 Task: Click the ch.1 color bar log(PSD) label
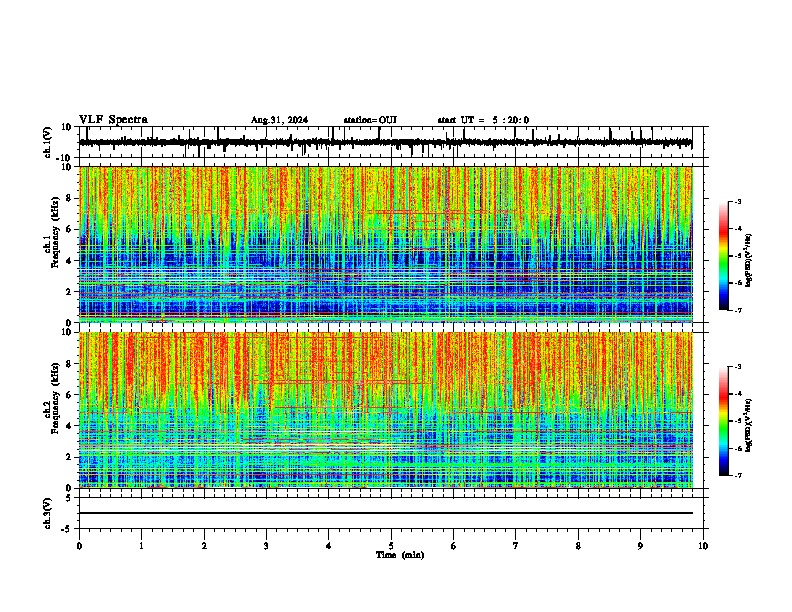pyautogui.click(x=749, y=260)
